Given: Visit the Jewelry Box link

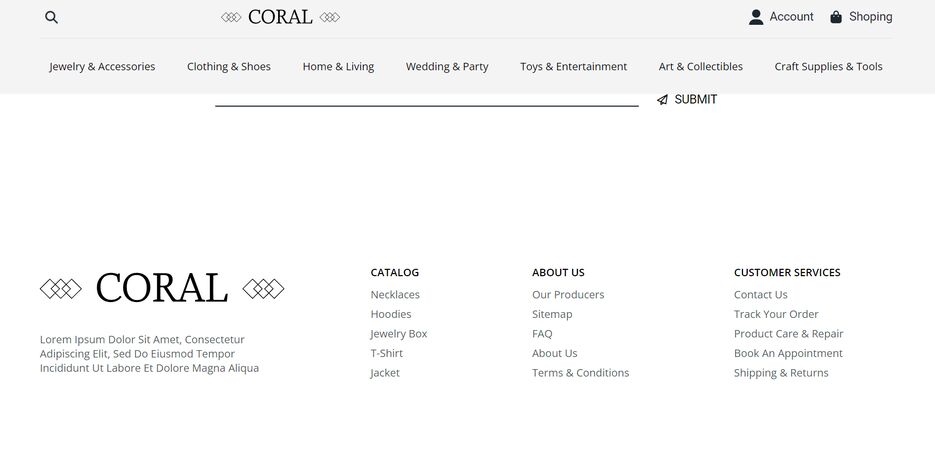Looking at the screenshot, I should pos(398,334).
